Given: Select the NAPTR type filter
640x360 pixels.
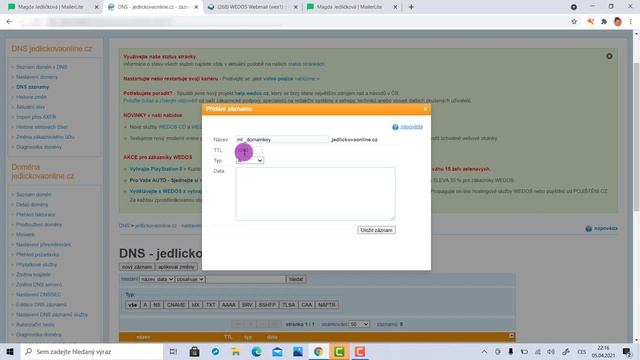Looking at the screenshot, I should coord(327,305).
